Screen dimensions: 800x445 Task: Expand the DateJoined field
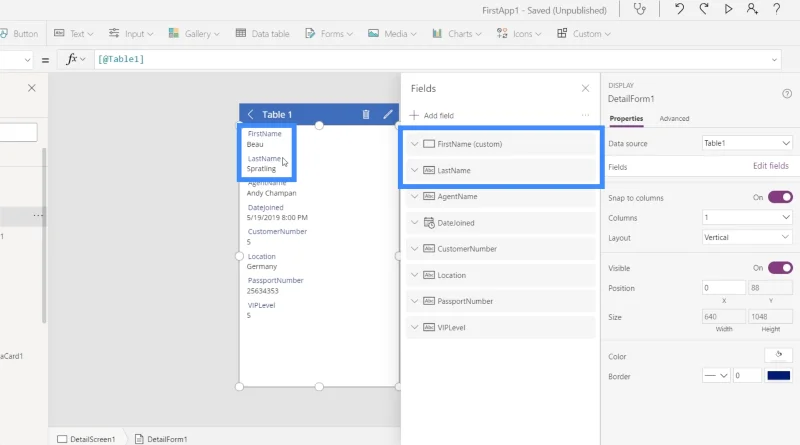[x=414, y=222]
